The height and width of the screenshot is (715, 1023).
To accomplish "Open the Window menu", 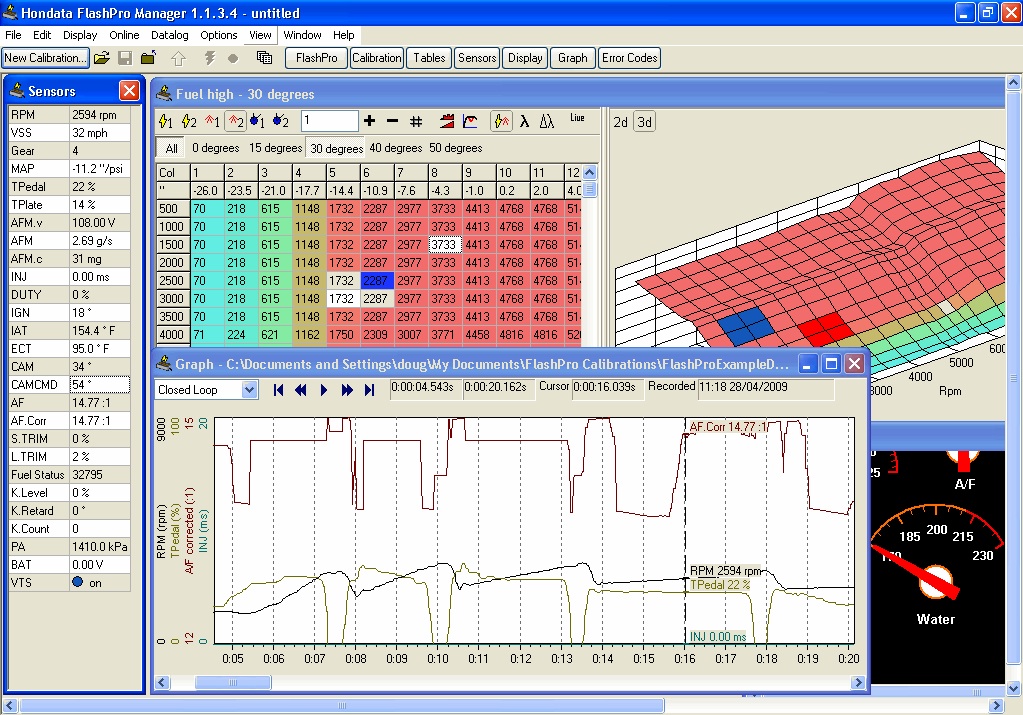I will 302,35.
